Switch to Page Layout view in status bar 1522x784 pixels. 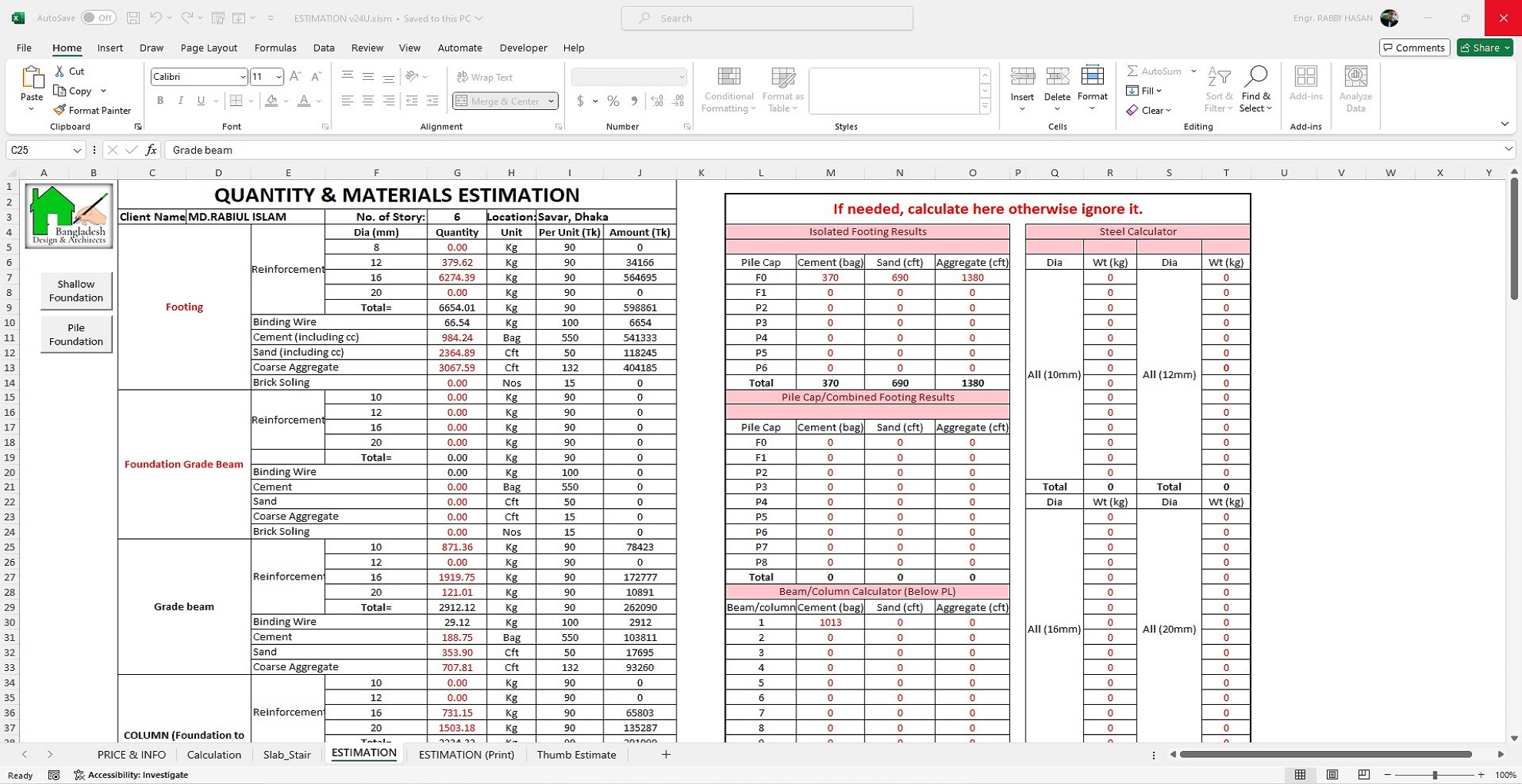click(x=1332, y=775)
